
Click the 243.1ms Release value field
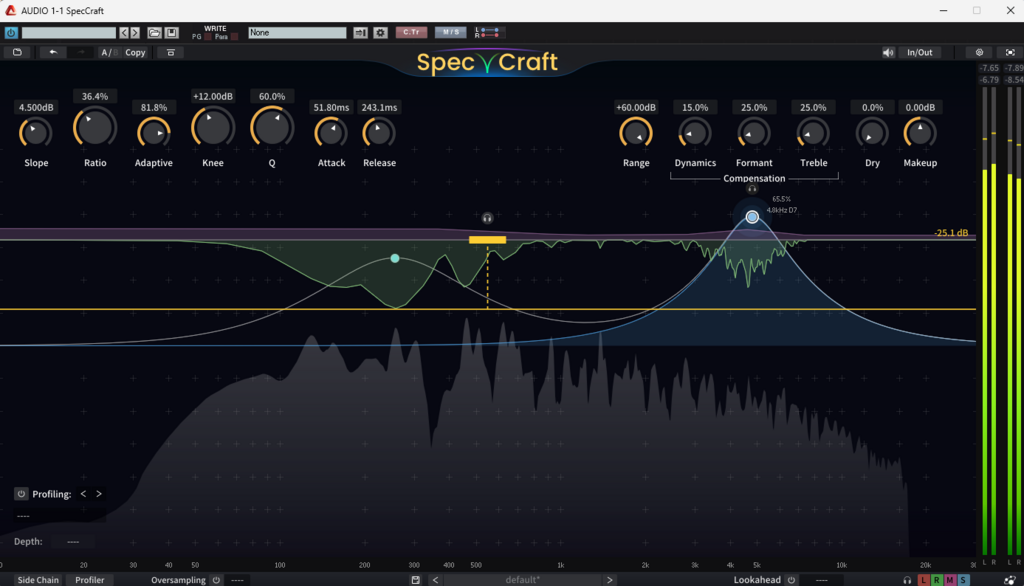pos(379,107)
